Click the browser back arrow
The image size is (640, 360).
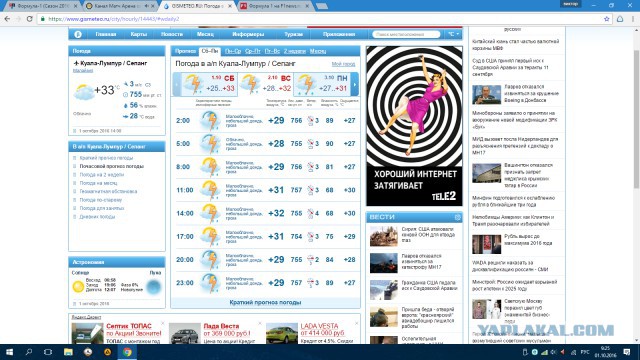[7, 19]
